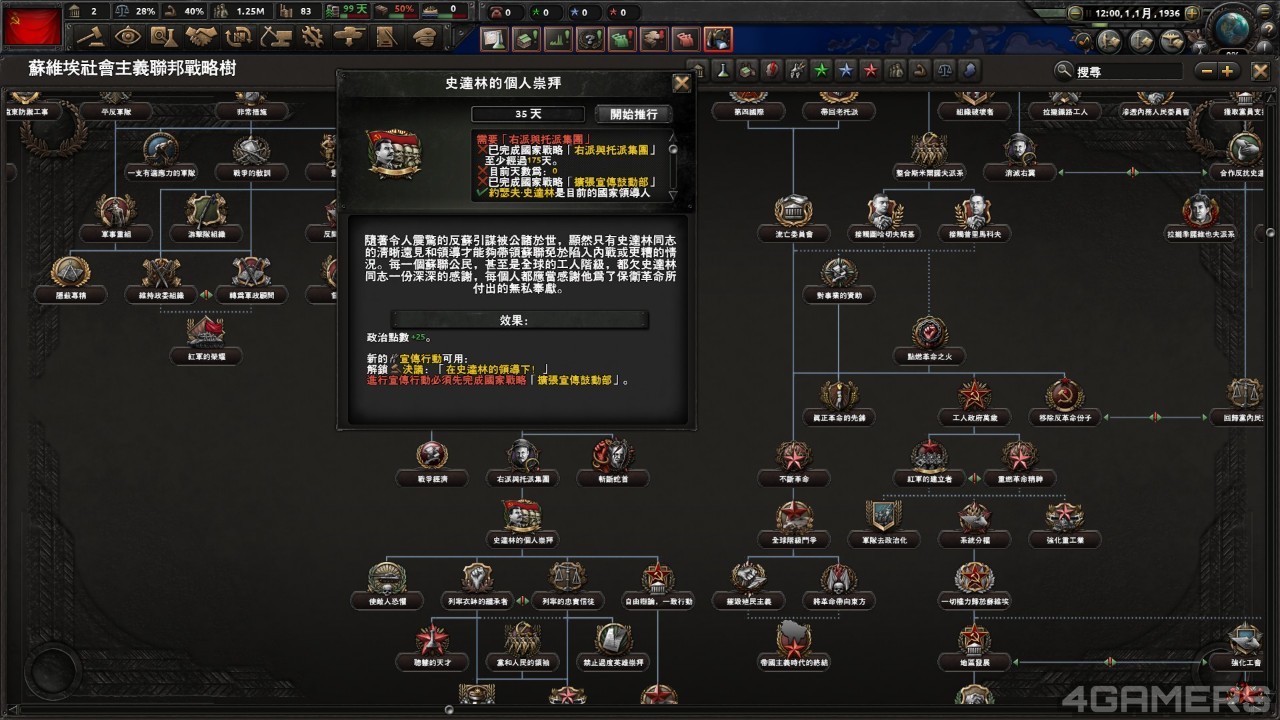1280x720 pixels.
Task: Select the 史達林的個人崇拜 focus in tree
Action: [x=522, y=524]
